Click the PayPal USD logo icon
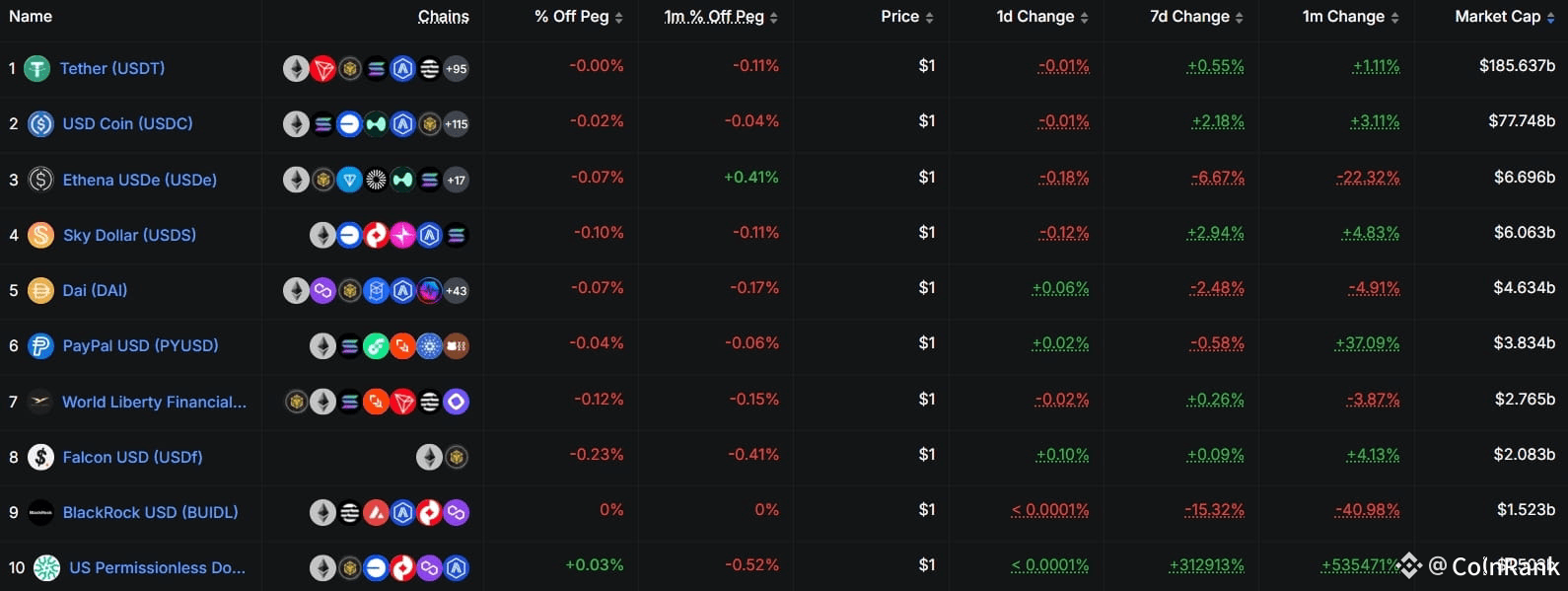The image size is (1568, 591). [40, 346]
